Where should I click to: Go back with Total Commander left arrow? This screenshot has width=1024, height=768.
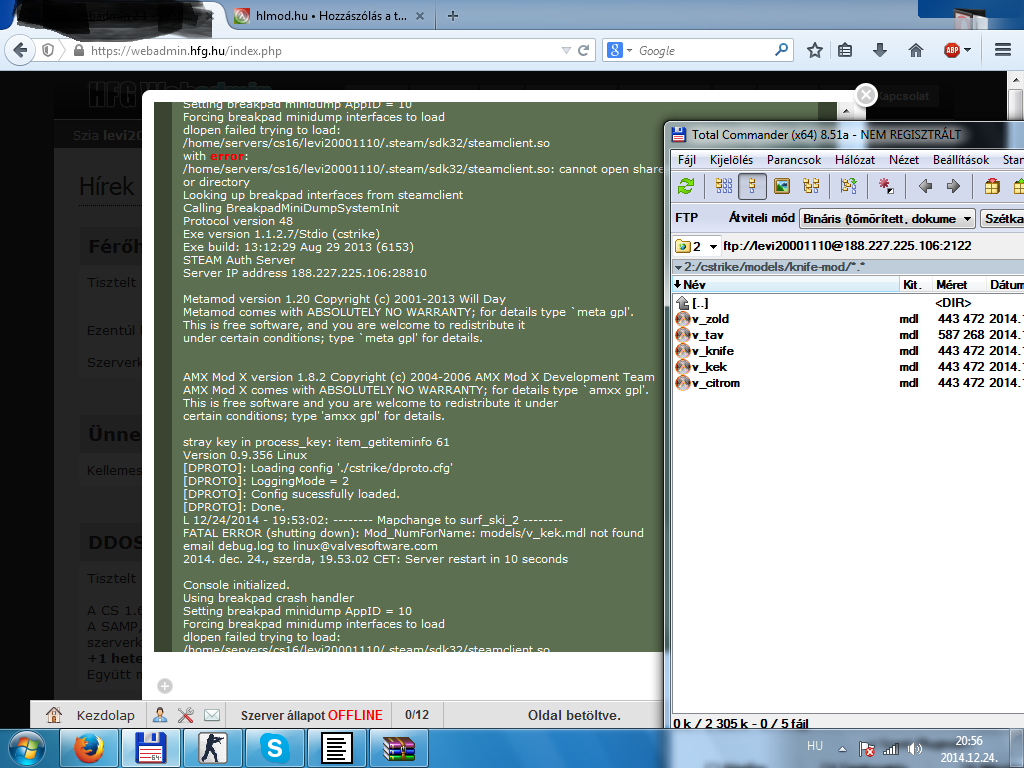925,186
